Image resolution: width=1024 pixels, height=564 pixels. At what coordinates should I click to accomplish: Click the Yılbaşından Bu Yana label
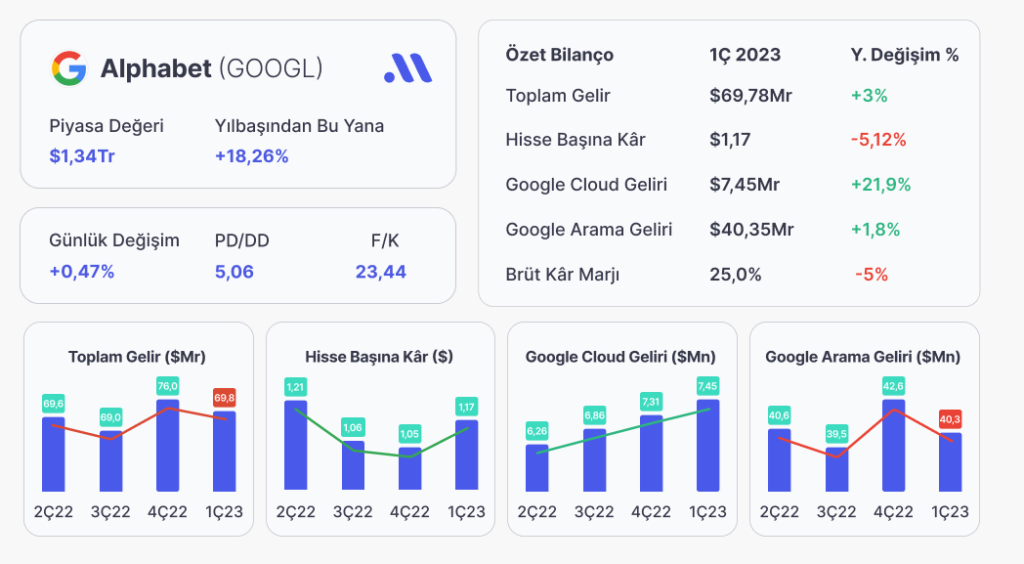coord(300,126)
